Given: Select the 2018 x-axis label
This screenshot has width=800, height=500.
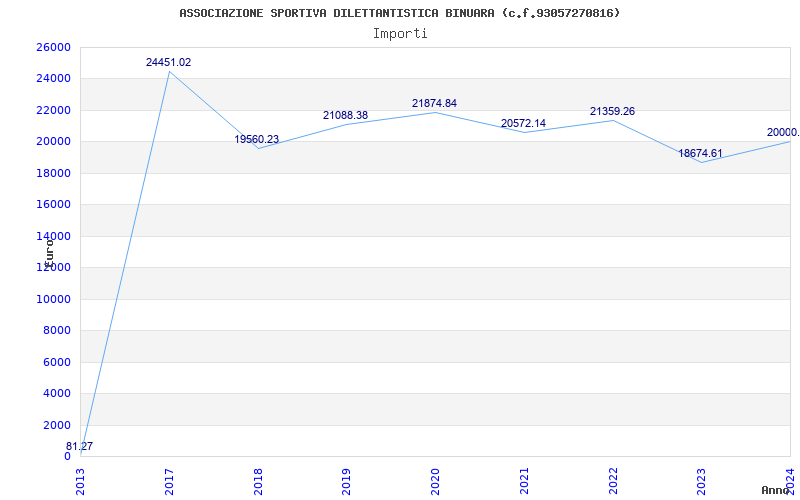Looking at the screenshot, I should [x=258, y=482].
